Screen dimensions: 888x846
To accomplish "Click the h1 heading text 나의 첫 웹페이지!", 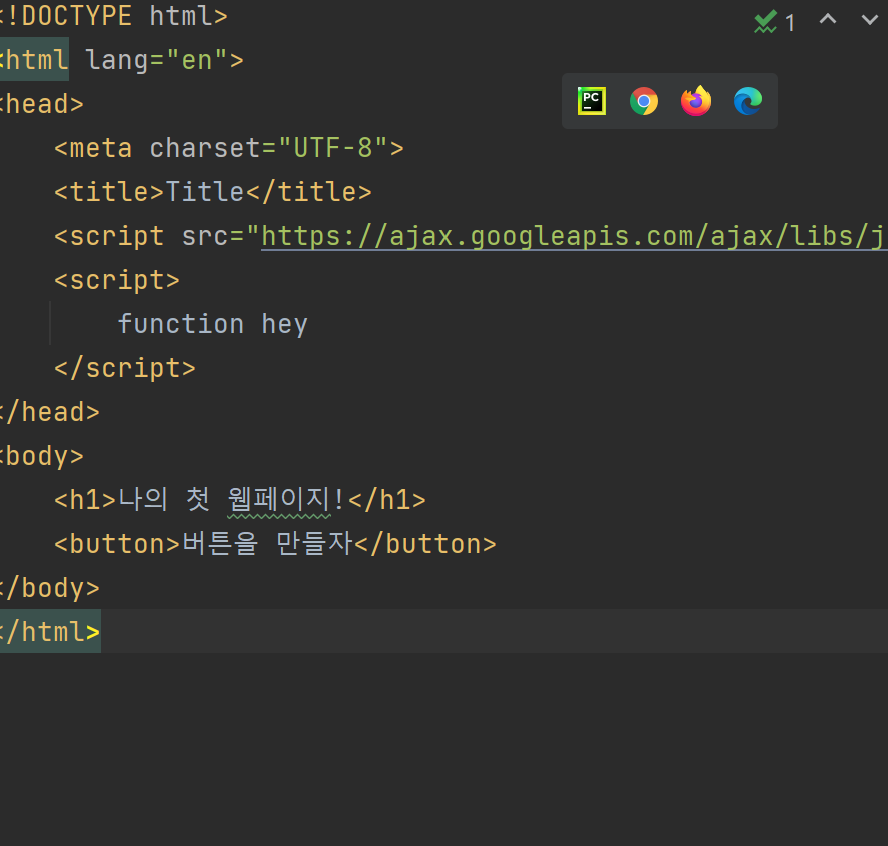I will coord(231,500).
